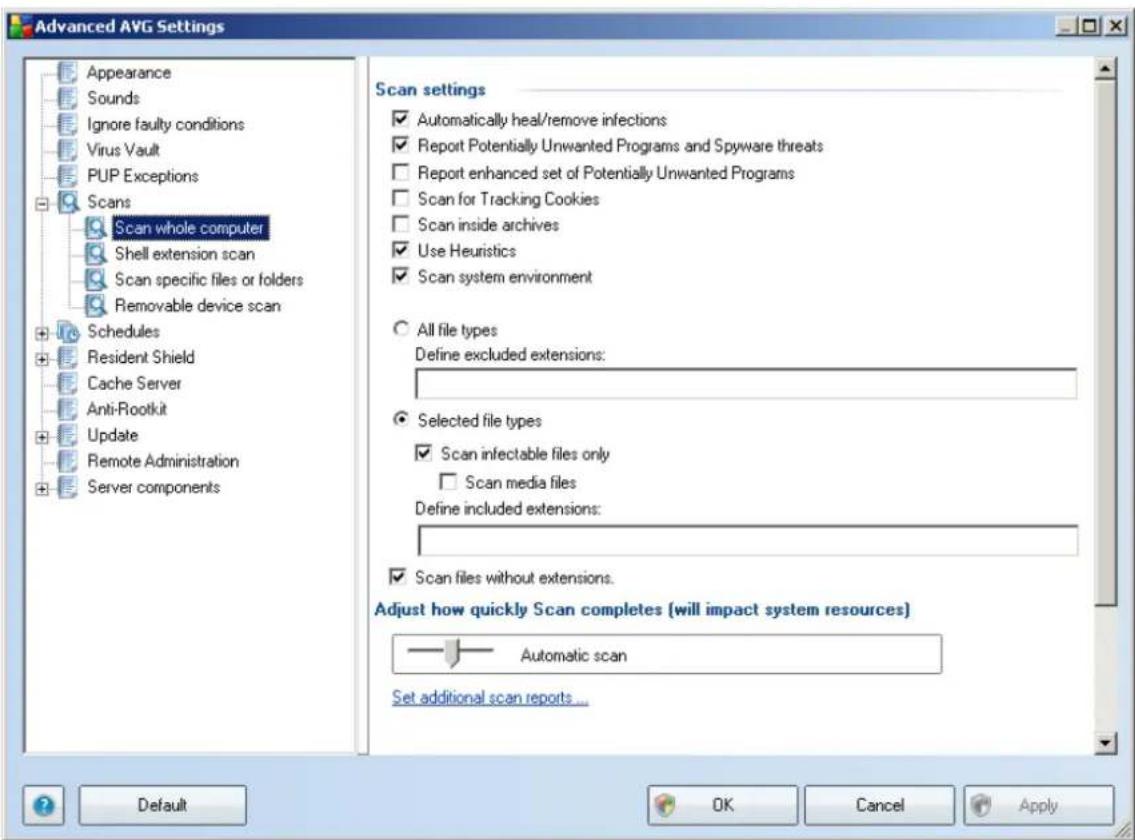Click the Cancel button
Viewport: 1135px width, 840px height.
(879, 805)
